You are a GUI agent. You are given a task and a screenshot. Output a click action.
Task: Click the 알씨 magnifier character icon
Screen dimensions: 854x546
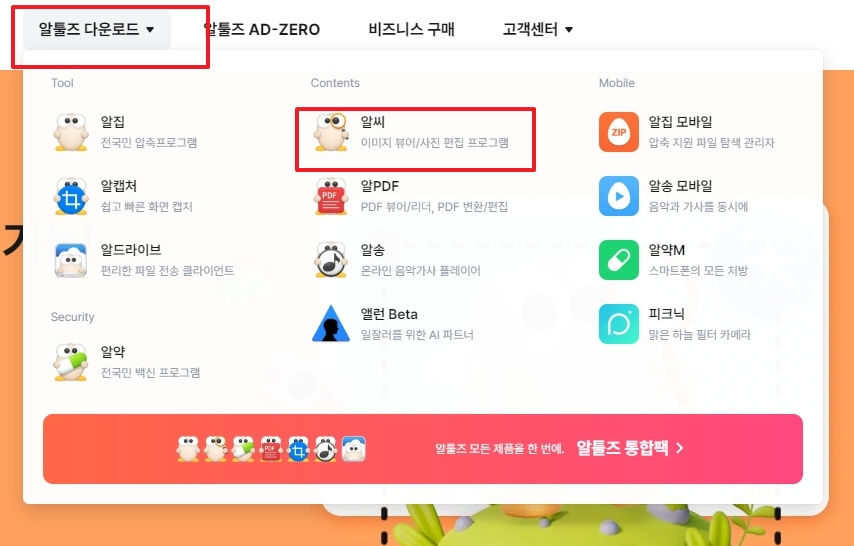pyautogui.click(x=331, y=132)
